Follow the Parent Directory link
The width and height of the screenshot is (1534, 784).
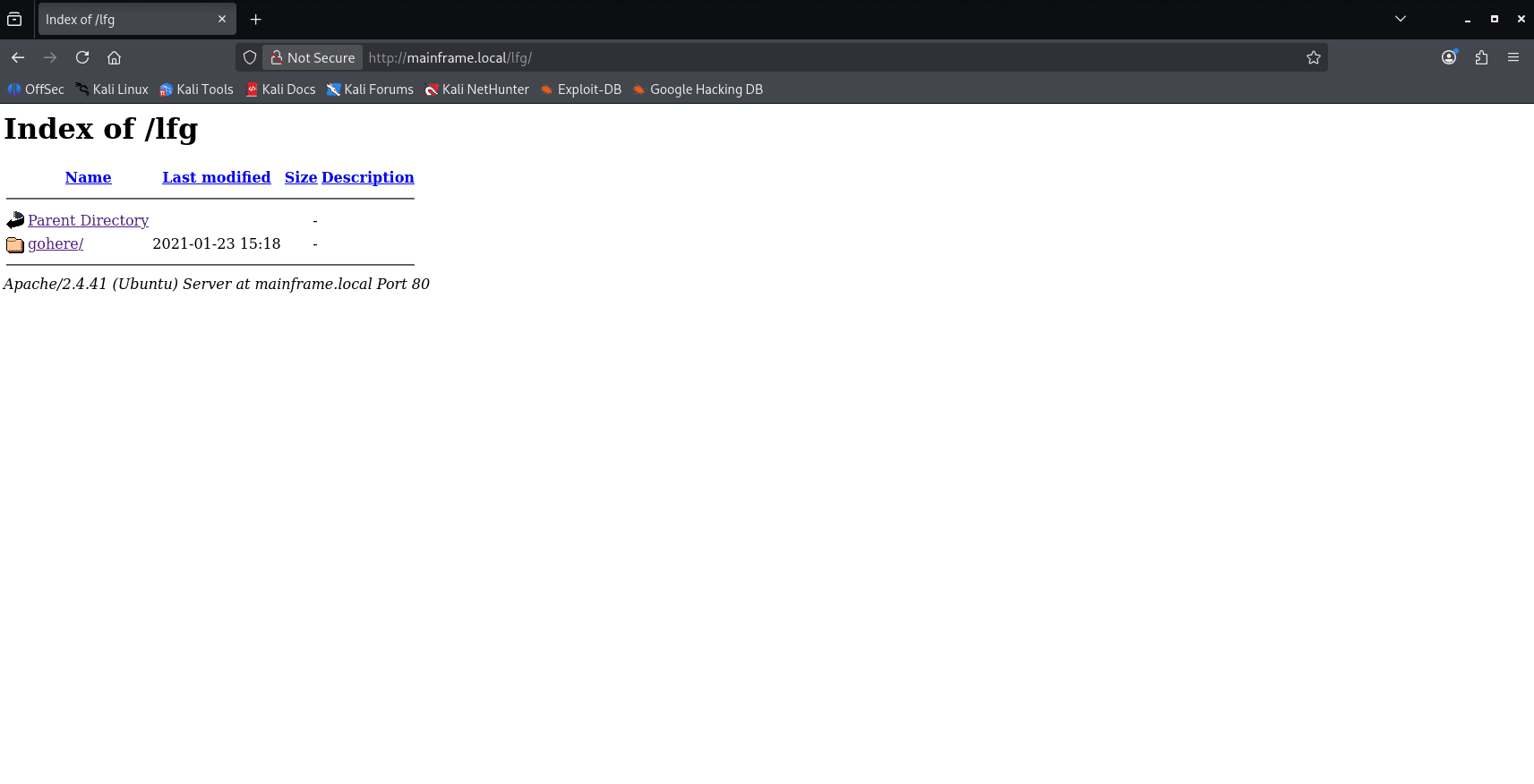[88, 220]
